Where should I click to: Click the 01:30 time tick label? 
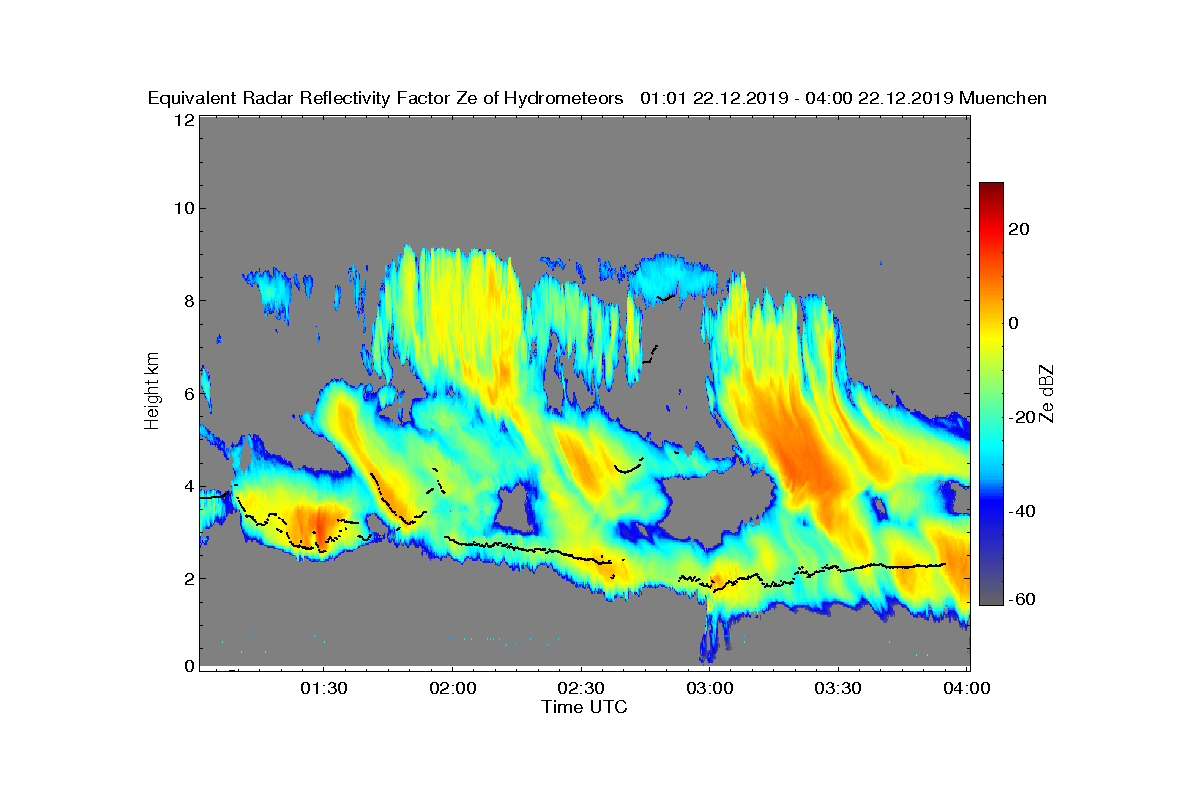[x=324, y=689]
